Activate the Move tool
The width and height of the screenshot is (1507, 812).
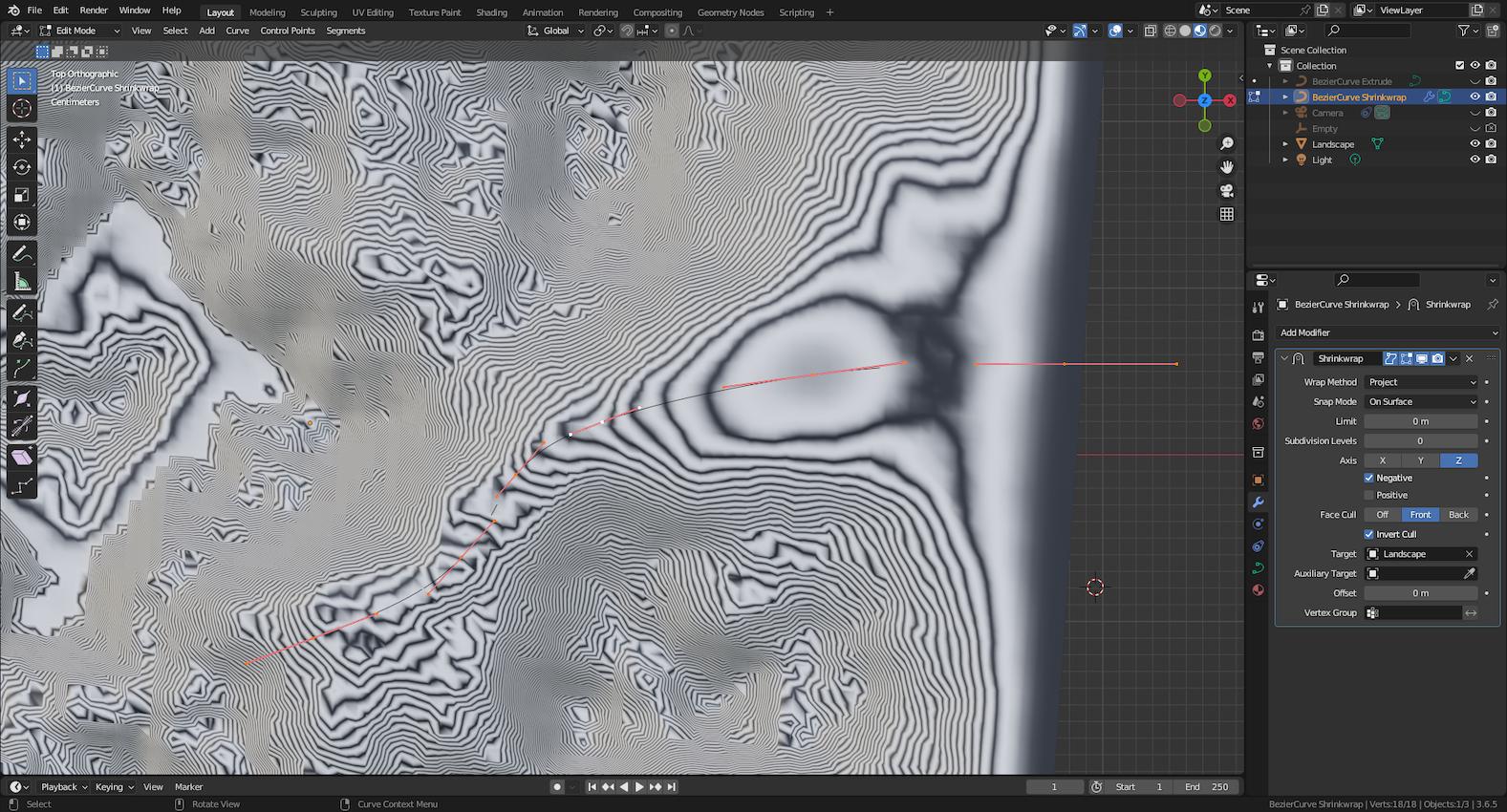[x=21, y=139]
